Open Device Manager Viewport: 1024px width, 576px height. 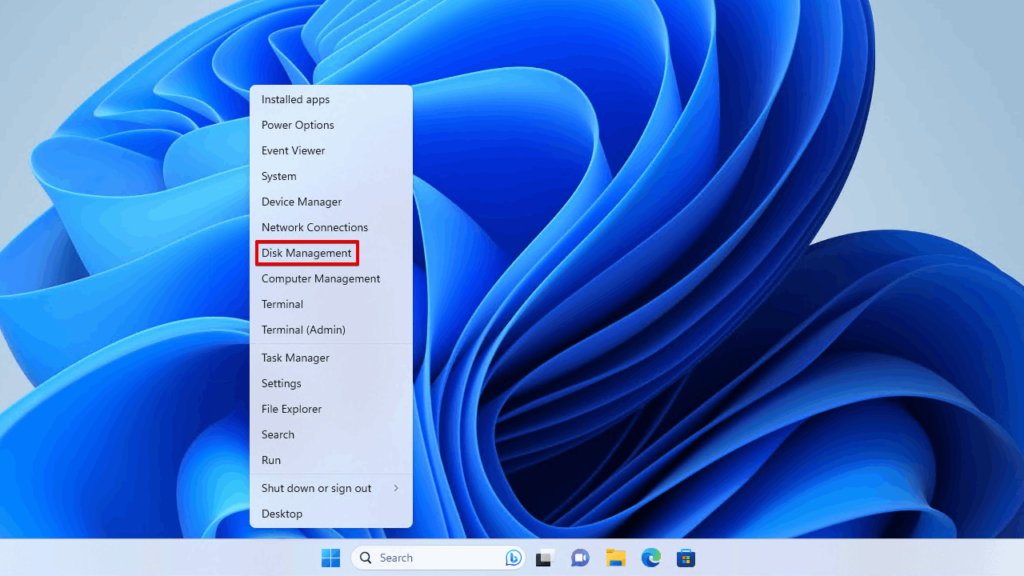coord(303,201)
